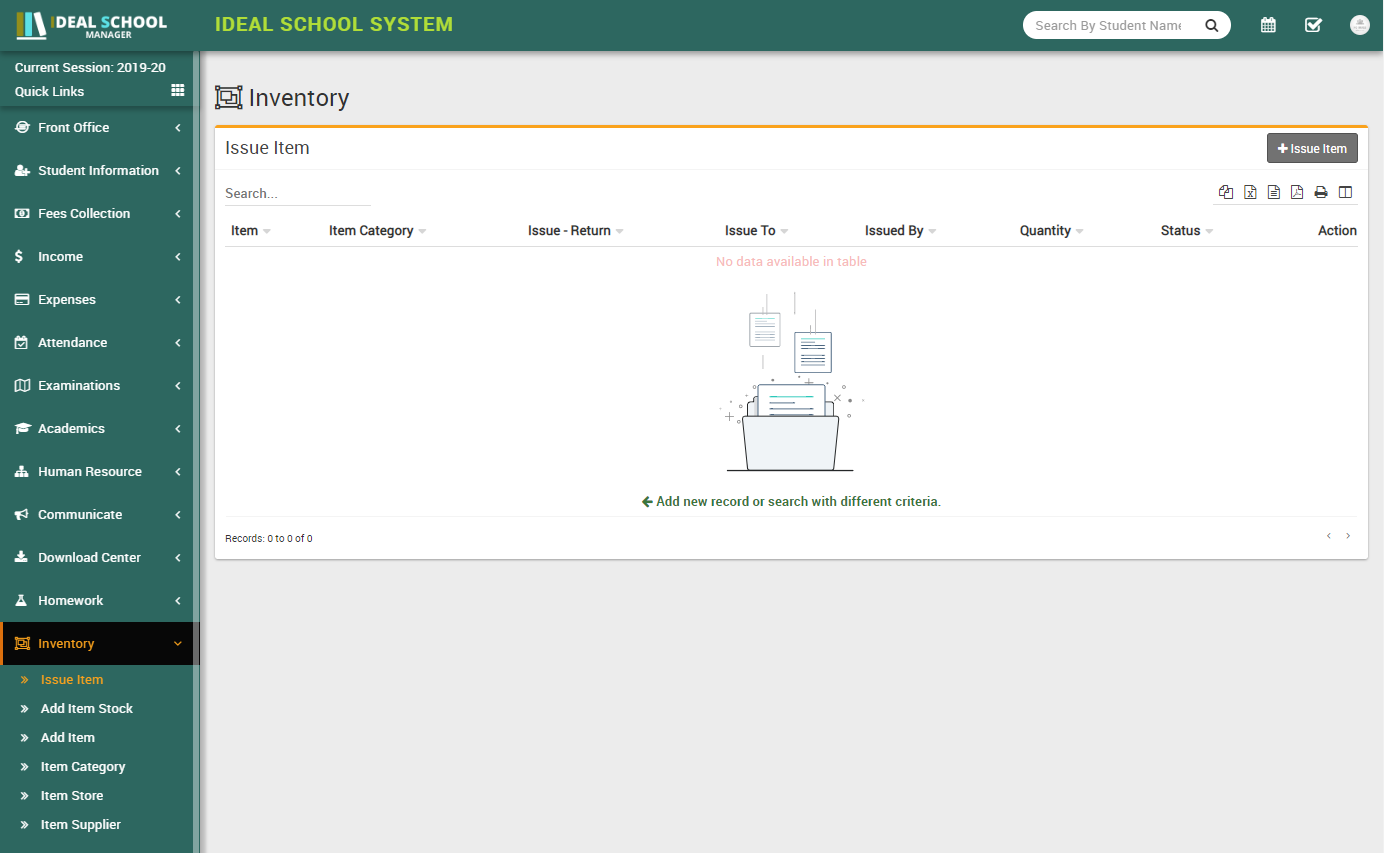Expand the Student Information menu chevron
The height and width of the screenshot is (853, 1384).
[x=178, y=170]
